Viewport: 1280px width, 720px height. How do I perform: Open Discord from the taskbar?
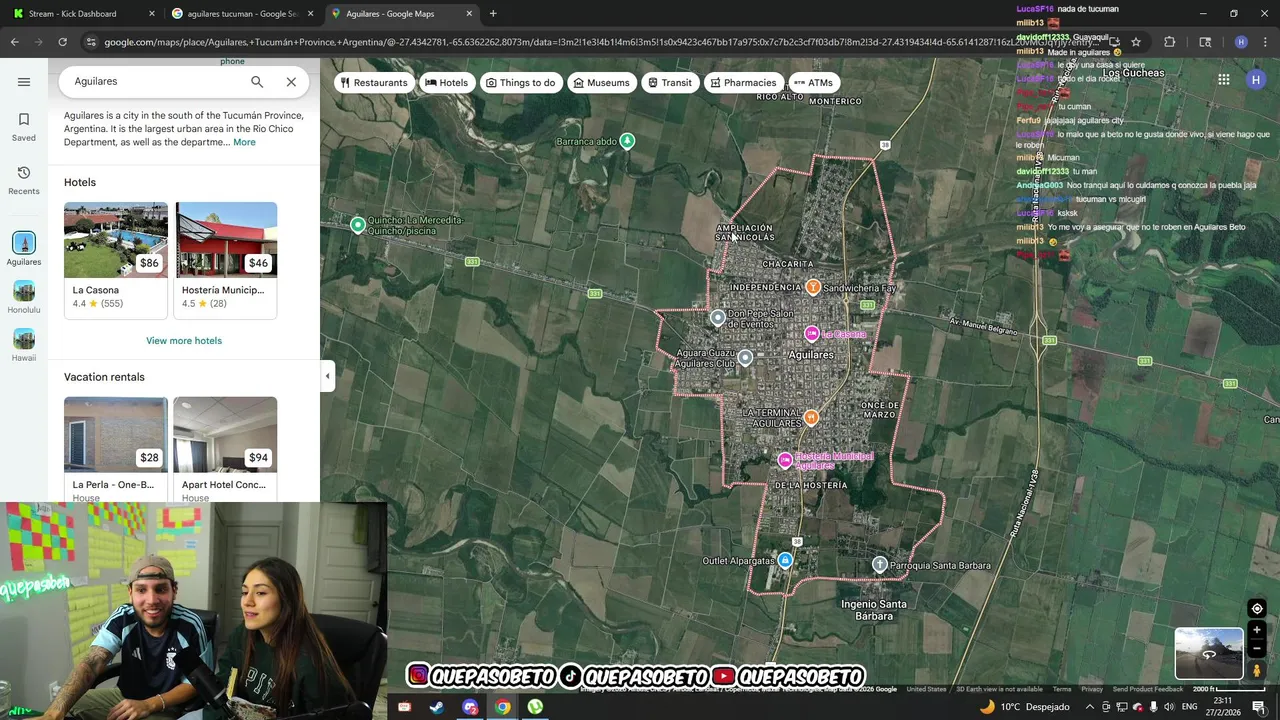tap(470, 707)
